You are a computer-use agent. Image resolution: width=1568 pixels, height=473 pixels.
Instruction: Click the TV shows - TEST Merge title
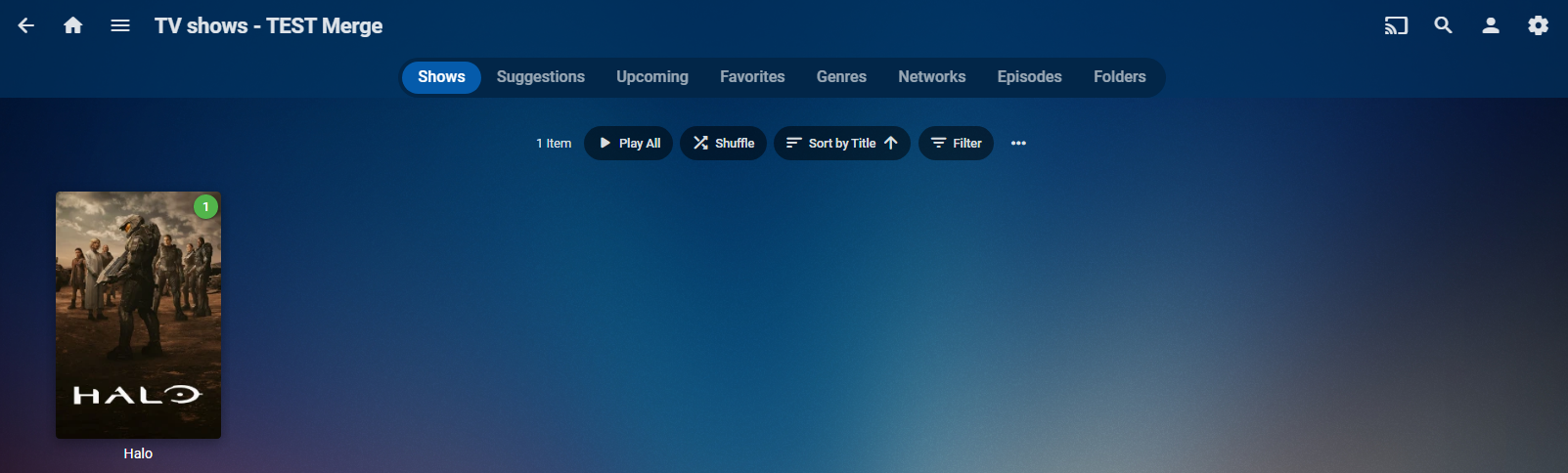(268, 26)
